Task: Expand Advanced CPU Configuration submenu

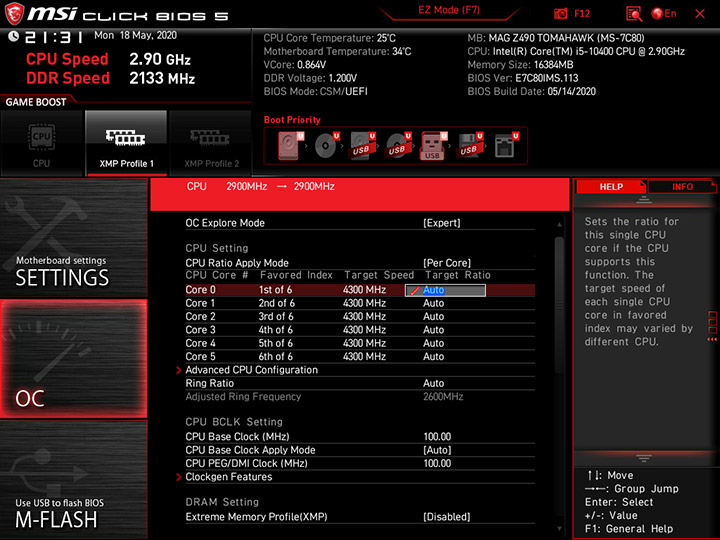Action: [251, 370]
